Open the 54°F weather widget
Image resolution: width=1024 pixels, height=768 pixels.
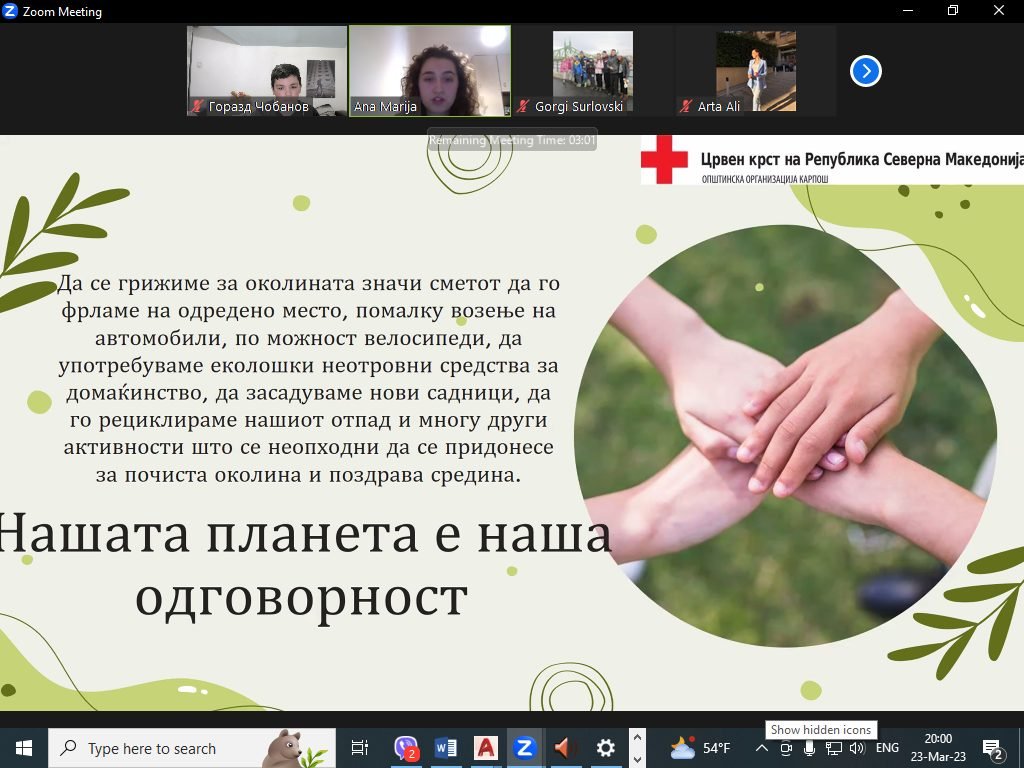click(x=700, y=748)
